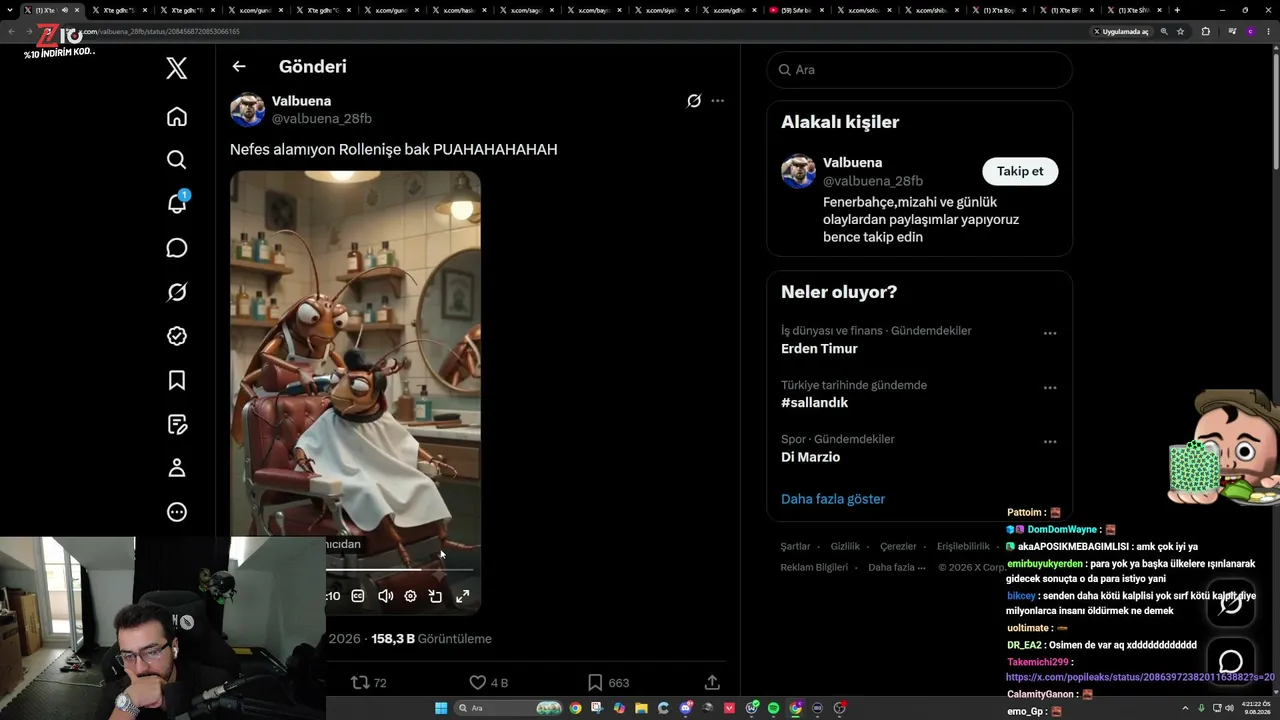The width and height of the screenshot is (1280, 720).
Task: Open Discord from the taskbar
Action: pyautogui.click(x=685, y=708)
